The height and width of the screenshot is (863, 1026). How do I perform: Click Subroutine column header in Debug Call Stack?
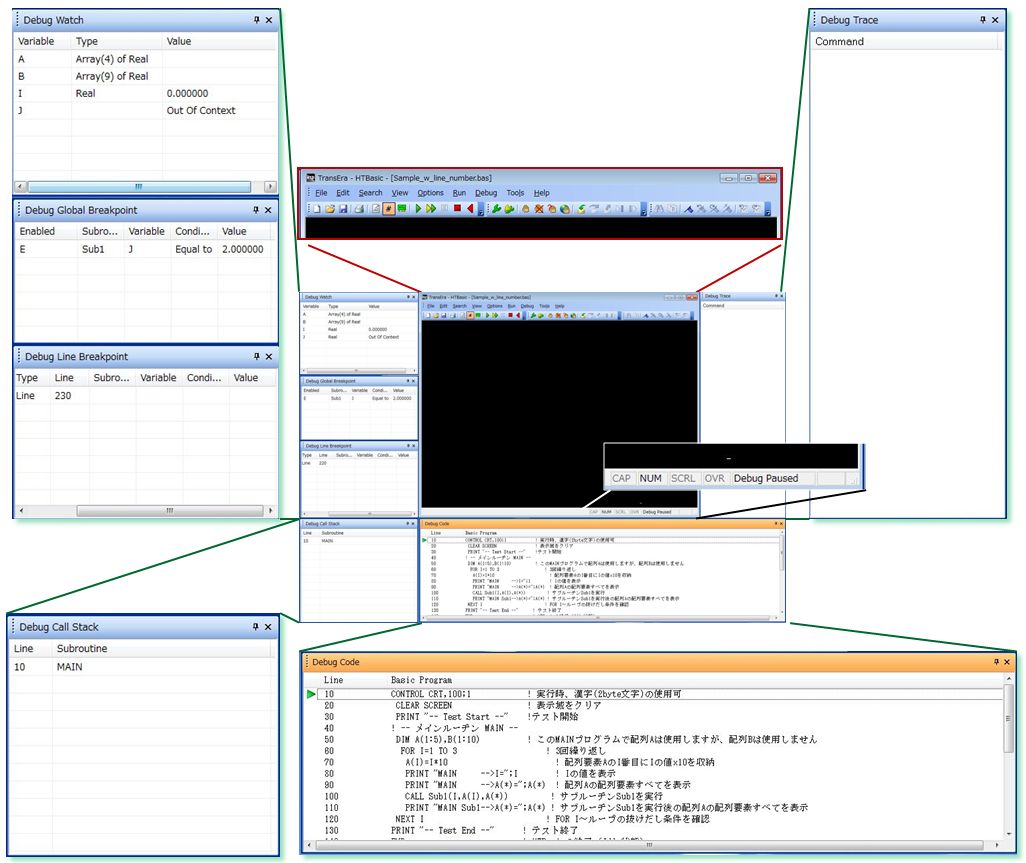coord(82,648)
